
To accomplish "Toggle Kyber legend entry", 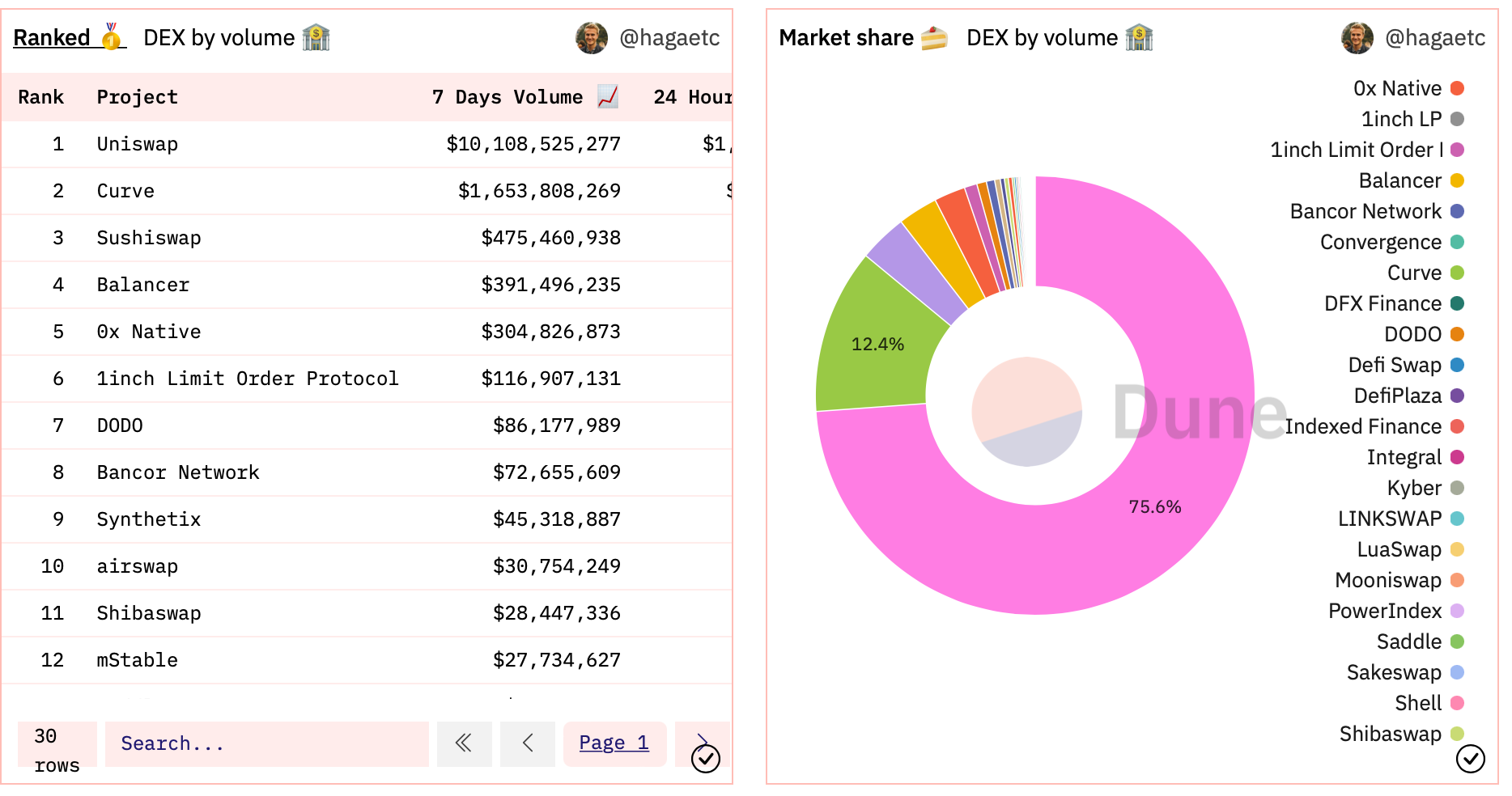I will tap(1425, 488).
